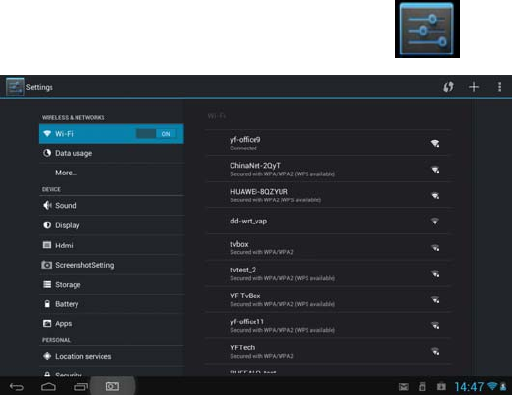
Task: Tap the screenshot camera icon in navigation bar
Action: coord(112,386)
